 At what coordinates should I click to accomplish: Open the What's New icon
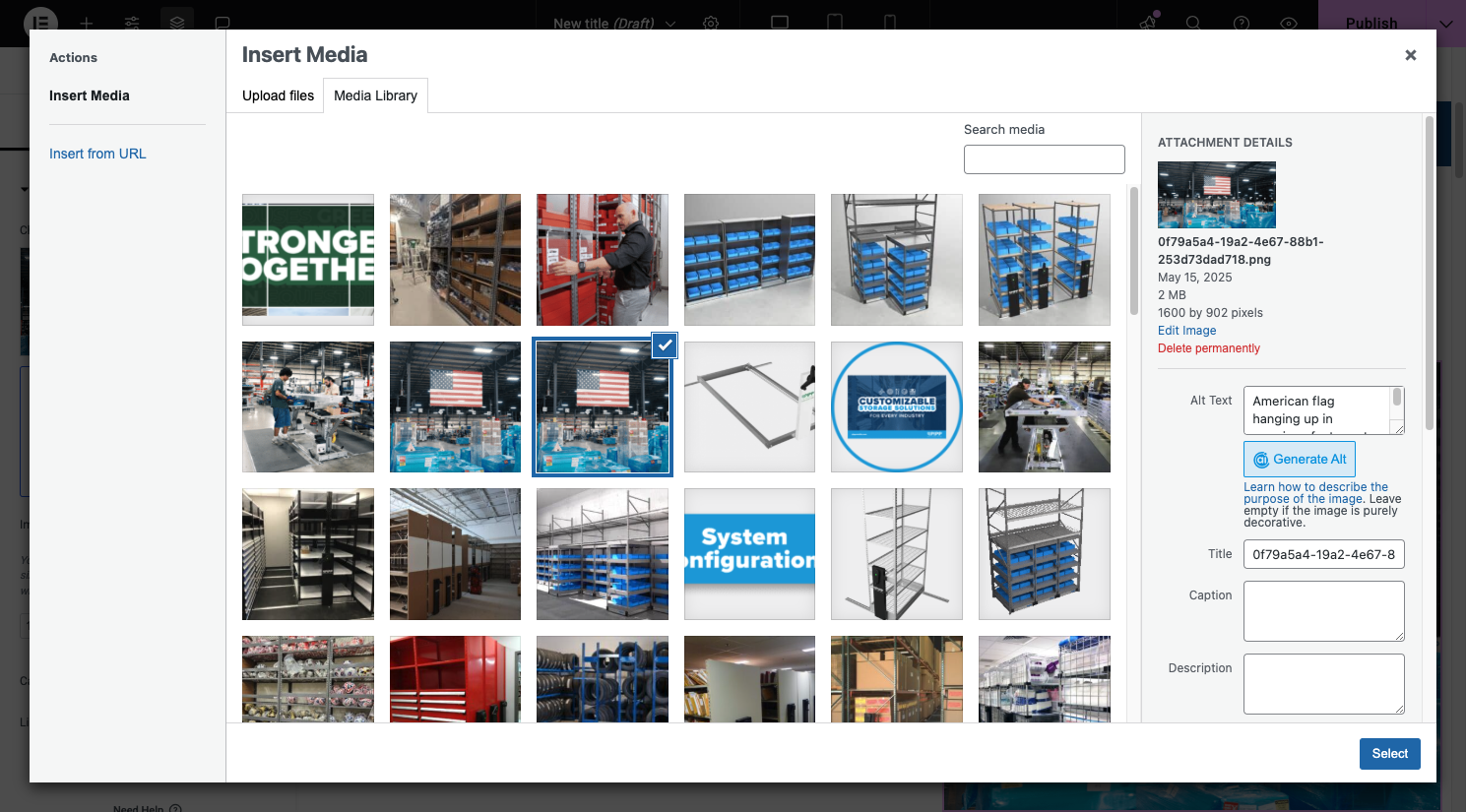pyautogui.click(x=1148, y=23)
